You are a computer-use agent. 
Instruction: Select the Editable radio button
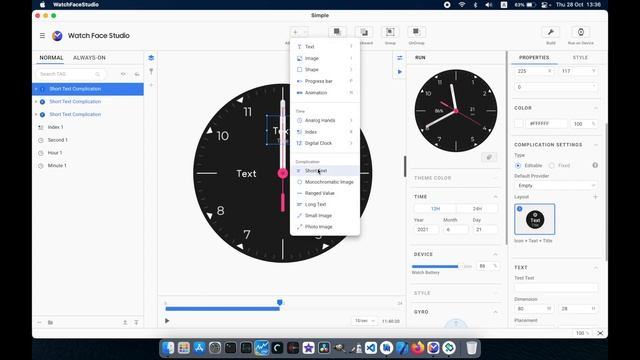pos(518,166)
